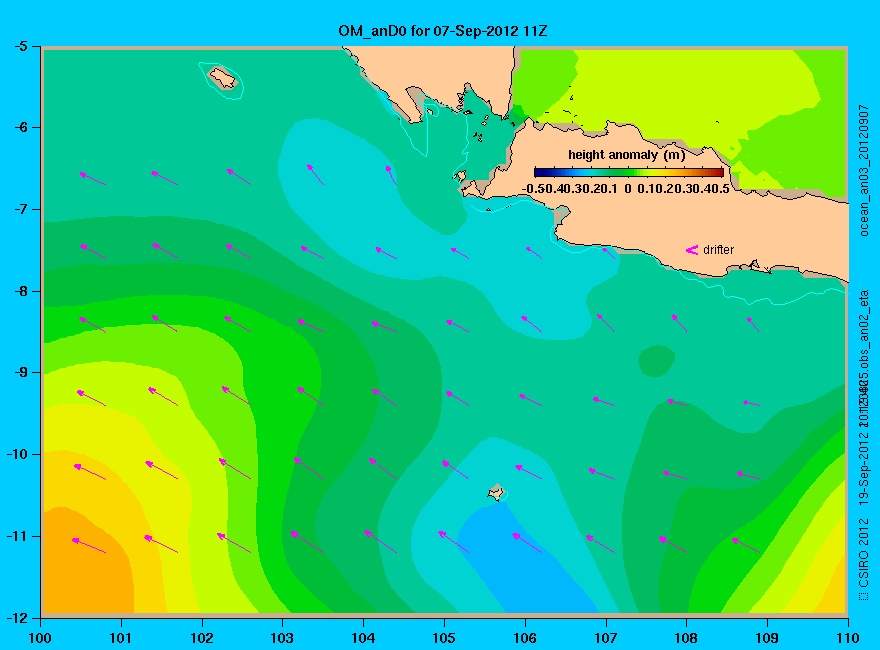The height and width of the screenshot is (650, 880).
Task: Click latitude tick label -8
Action: [21, 291]
